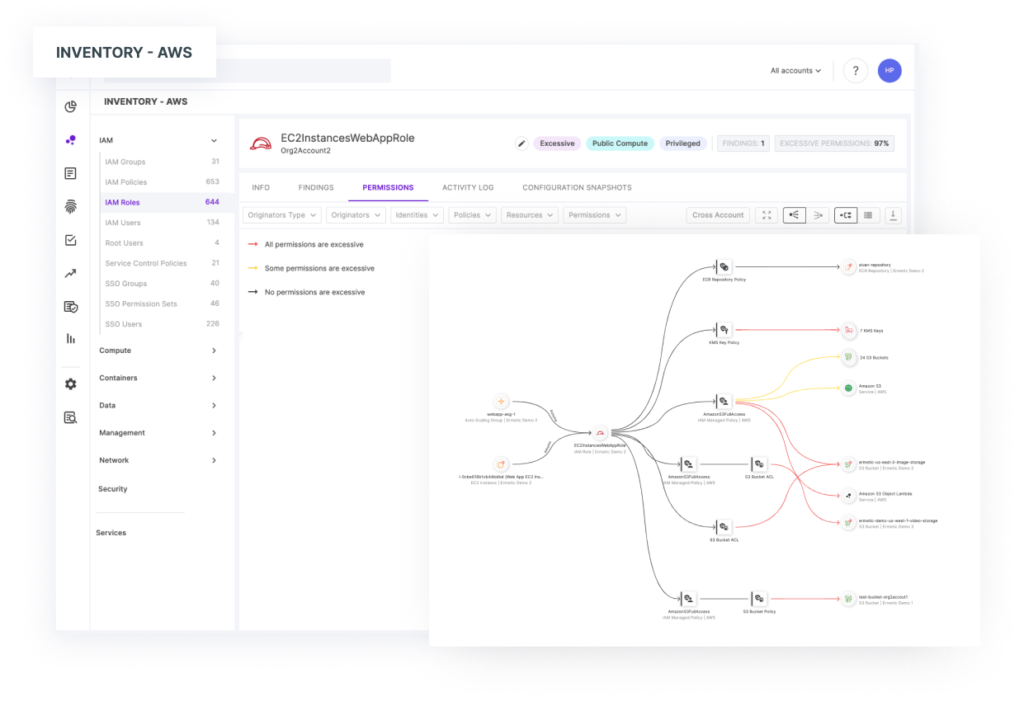Open the document list sidebar icon
The height and width of the screenshot is (706, 1024).
tap(71, 173)
